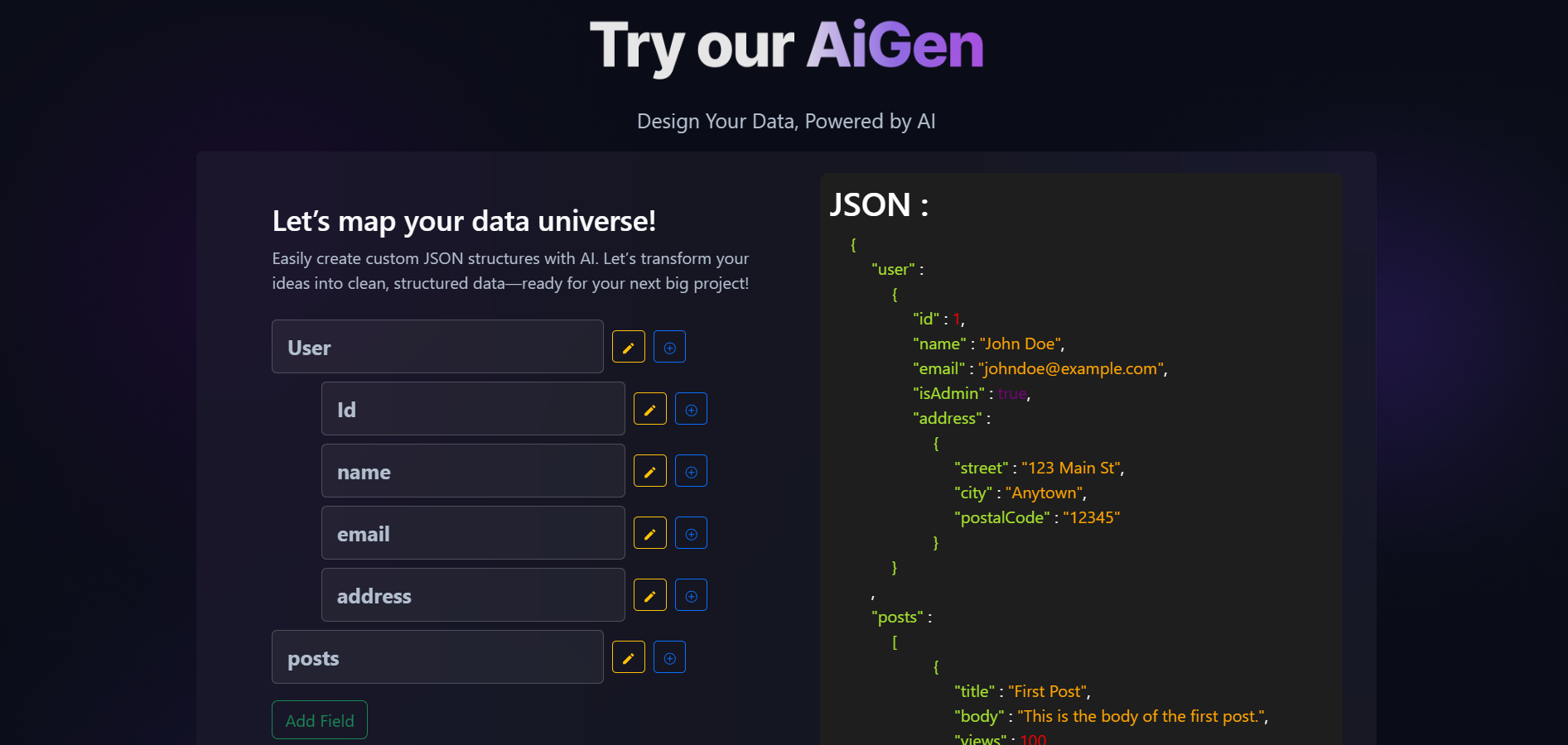Edit the email field with pencil icon
This screenshot has width=1568, height=745.
649,533
